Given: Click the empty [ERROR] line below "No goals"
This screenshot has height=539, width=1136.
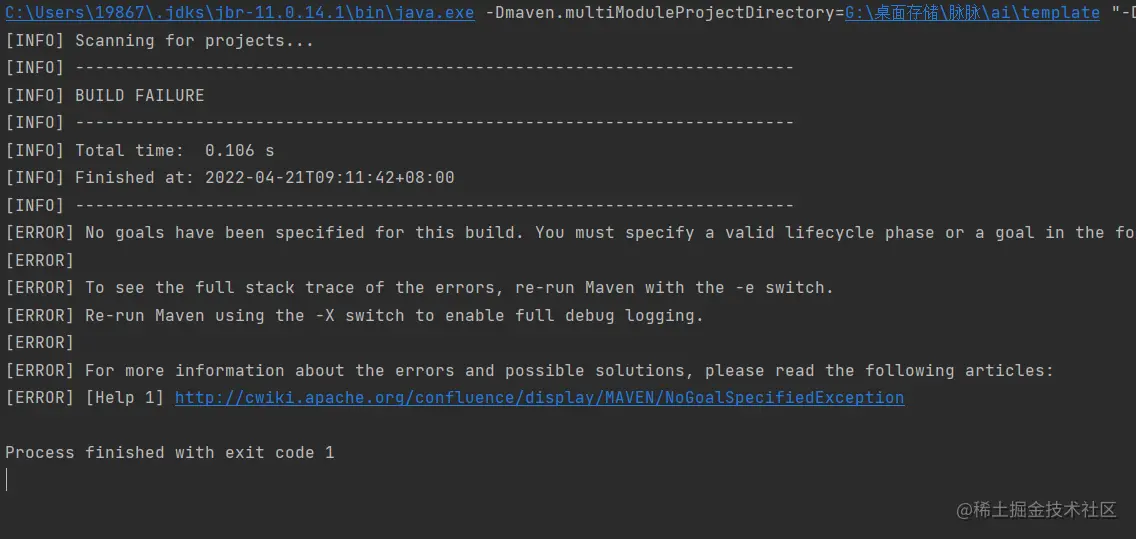Looking at the screenshot, I should click(x=40, y=260).
